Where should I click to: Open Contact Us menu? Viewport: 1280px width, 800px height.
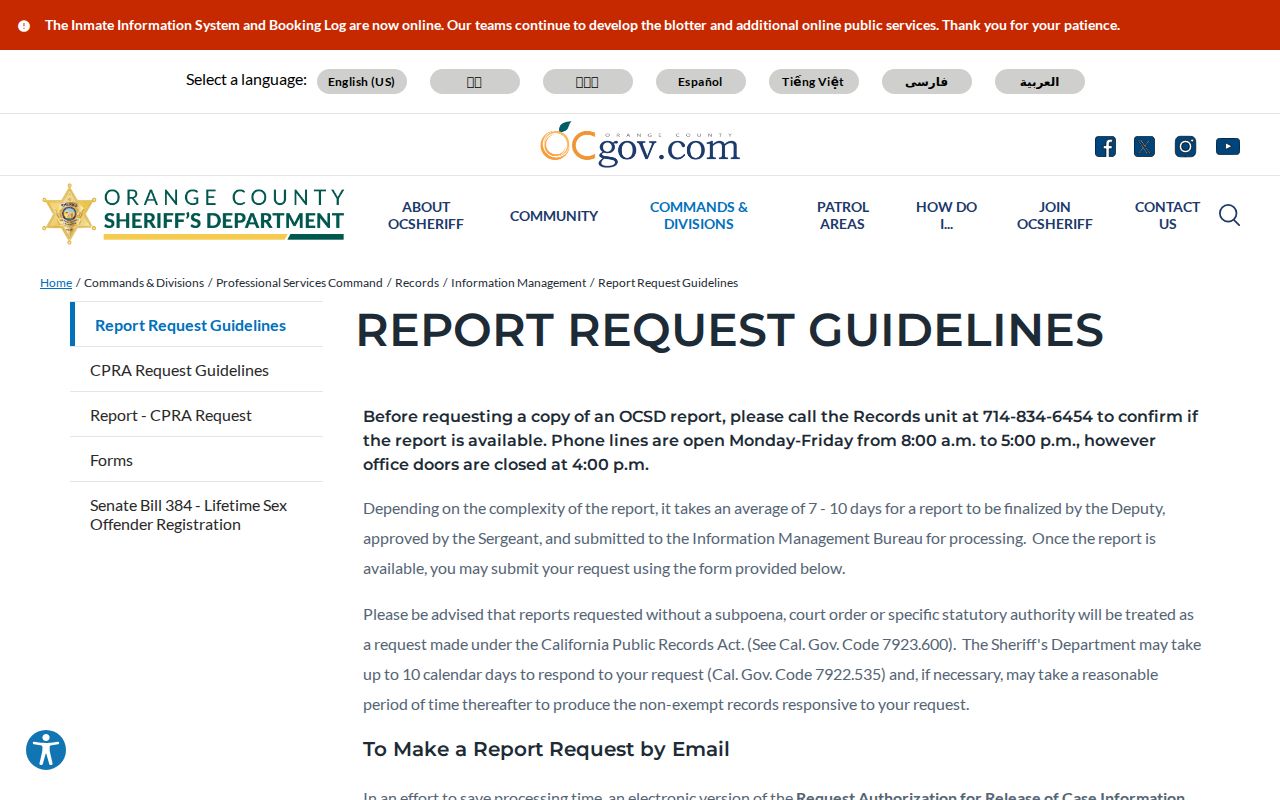pos(1167,216)
